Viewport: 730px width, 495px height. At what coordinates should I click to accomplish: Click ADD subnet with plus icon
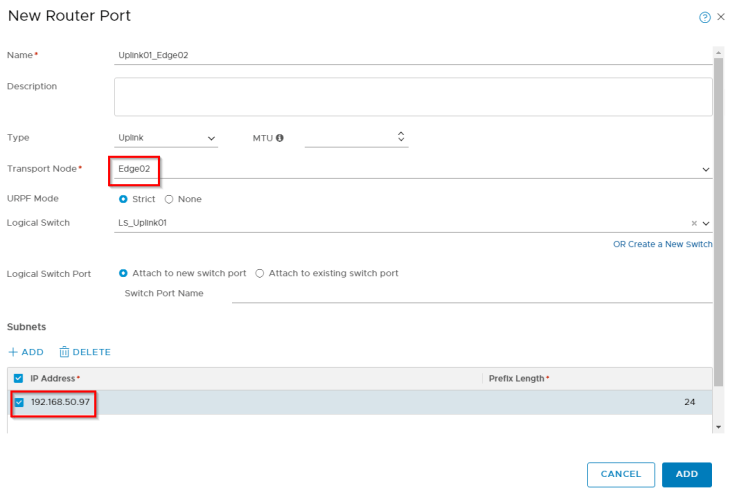(26, 352)
